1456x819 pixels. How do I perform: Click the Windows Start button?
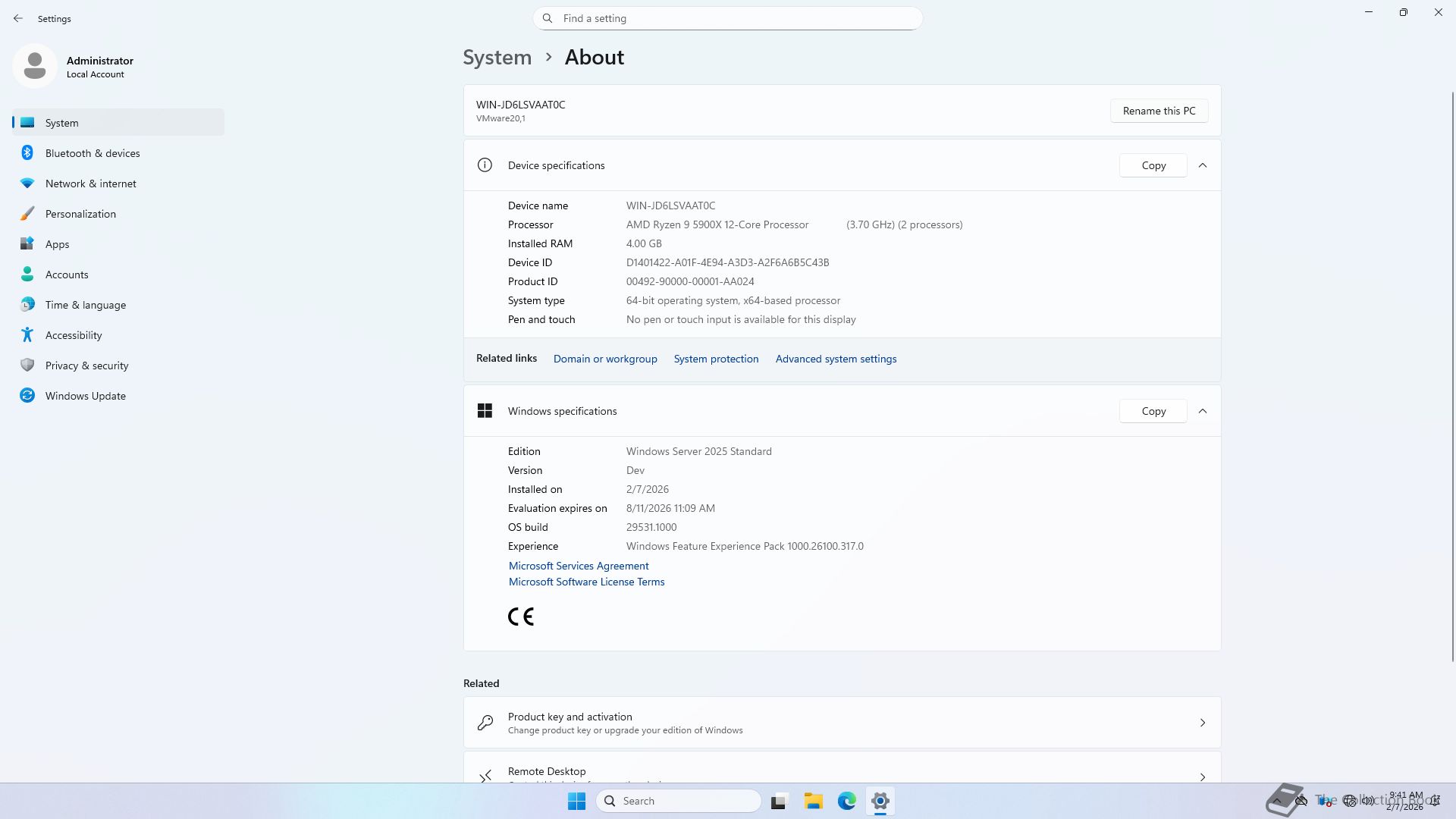tap(576, 801)
